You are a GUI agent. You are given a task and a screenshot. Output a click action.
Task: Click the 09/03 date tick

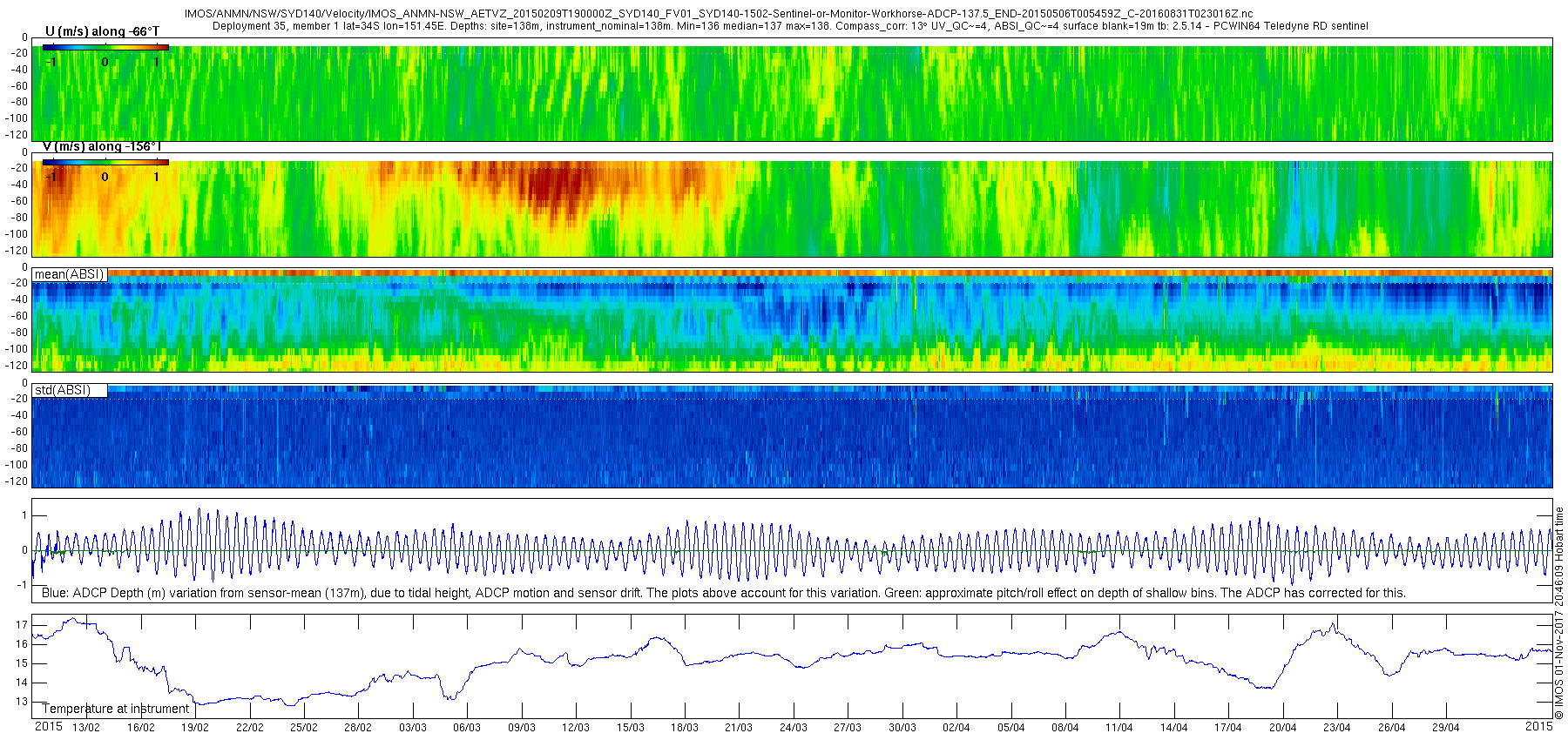click(x=521, y=727)
